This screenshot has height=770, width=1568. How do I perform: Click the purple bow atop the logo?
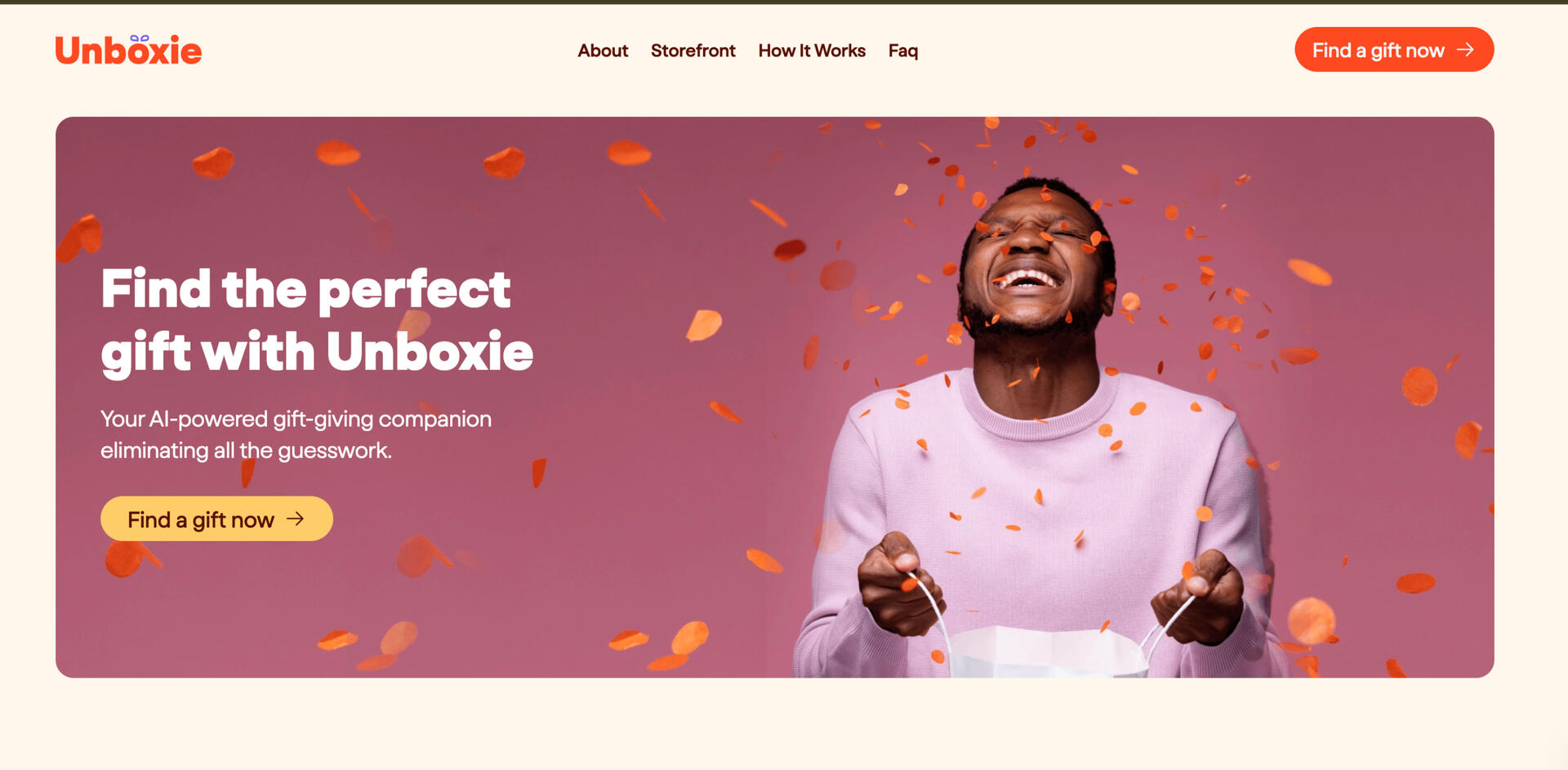click(x=140, y=38)
